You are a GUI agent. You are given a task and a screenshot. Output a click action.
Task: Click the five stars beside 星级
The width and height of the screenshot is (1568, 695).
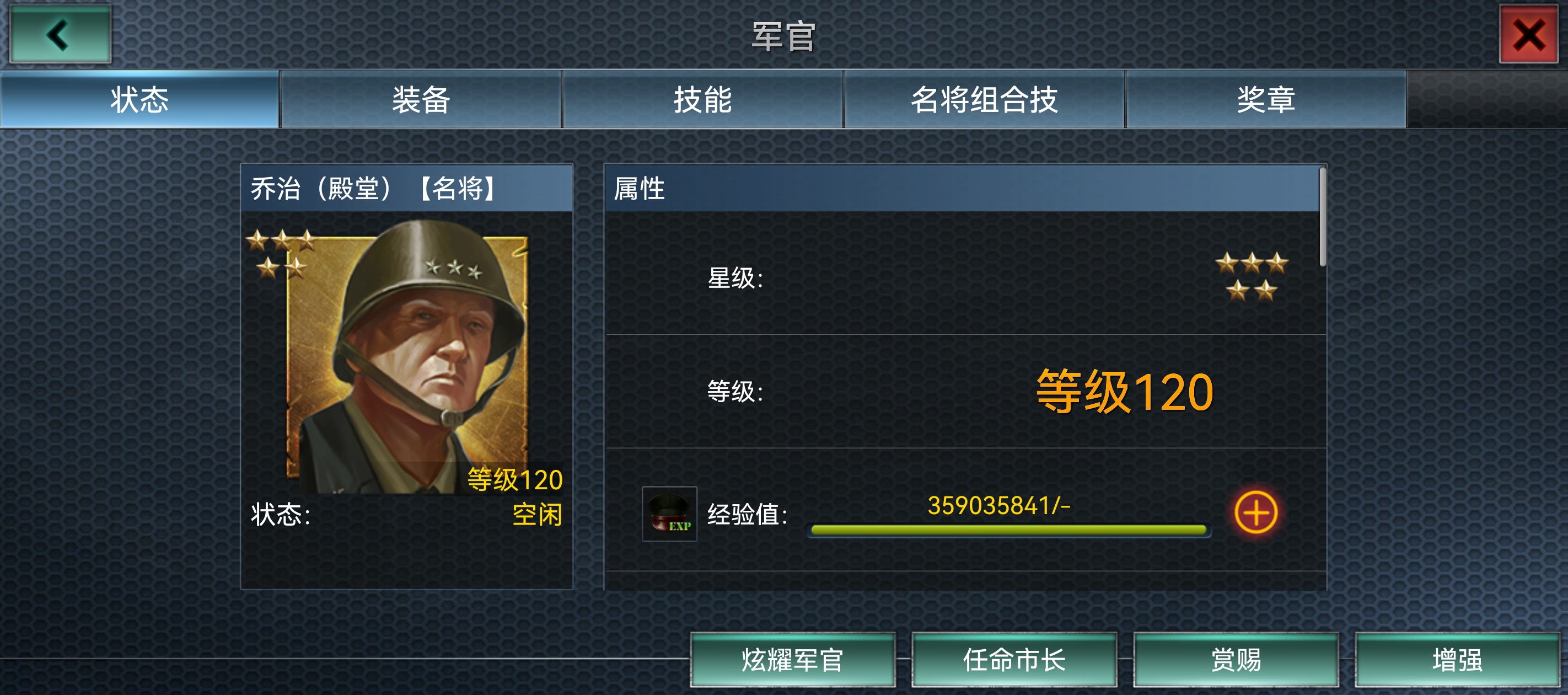click(x=1252, y=277)
